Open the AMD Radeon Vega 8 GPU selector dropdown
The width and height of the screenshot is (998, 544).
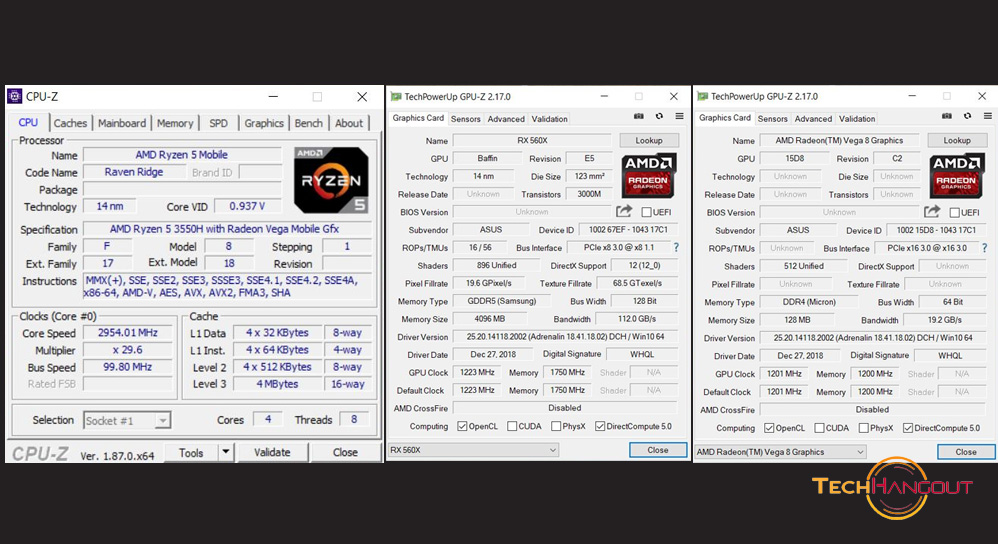pyautogui.click(x=860, y=452)
